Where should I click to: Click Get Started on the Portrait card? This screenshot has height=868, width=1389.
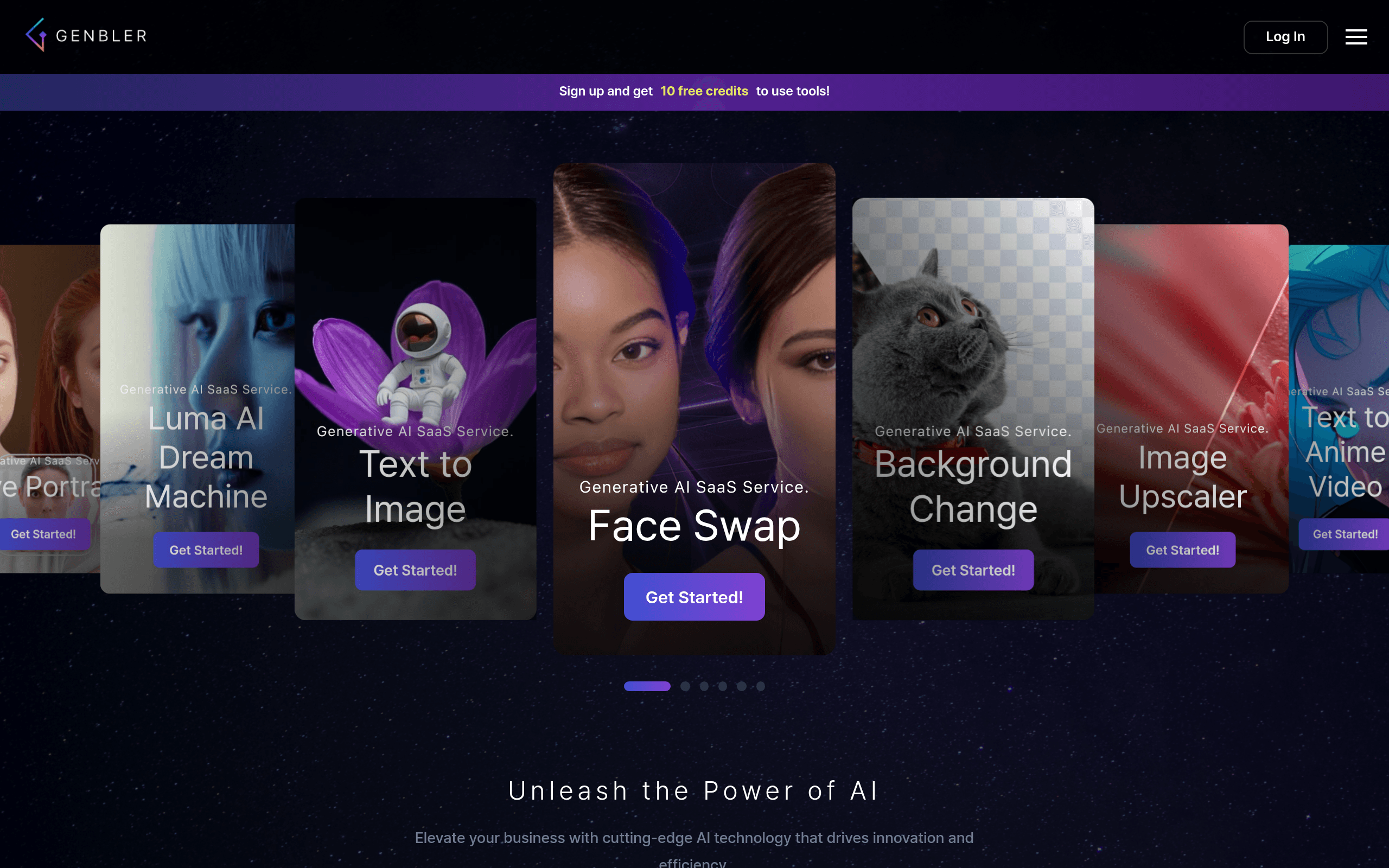point(44,534)
